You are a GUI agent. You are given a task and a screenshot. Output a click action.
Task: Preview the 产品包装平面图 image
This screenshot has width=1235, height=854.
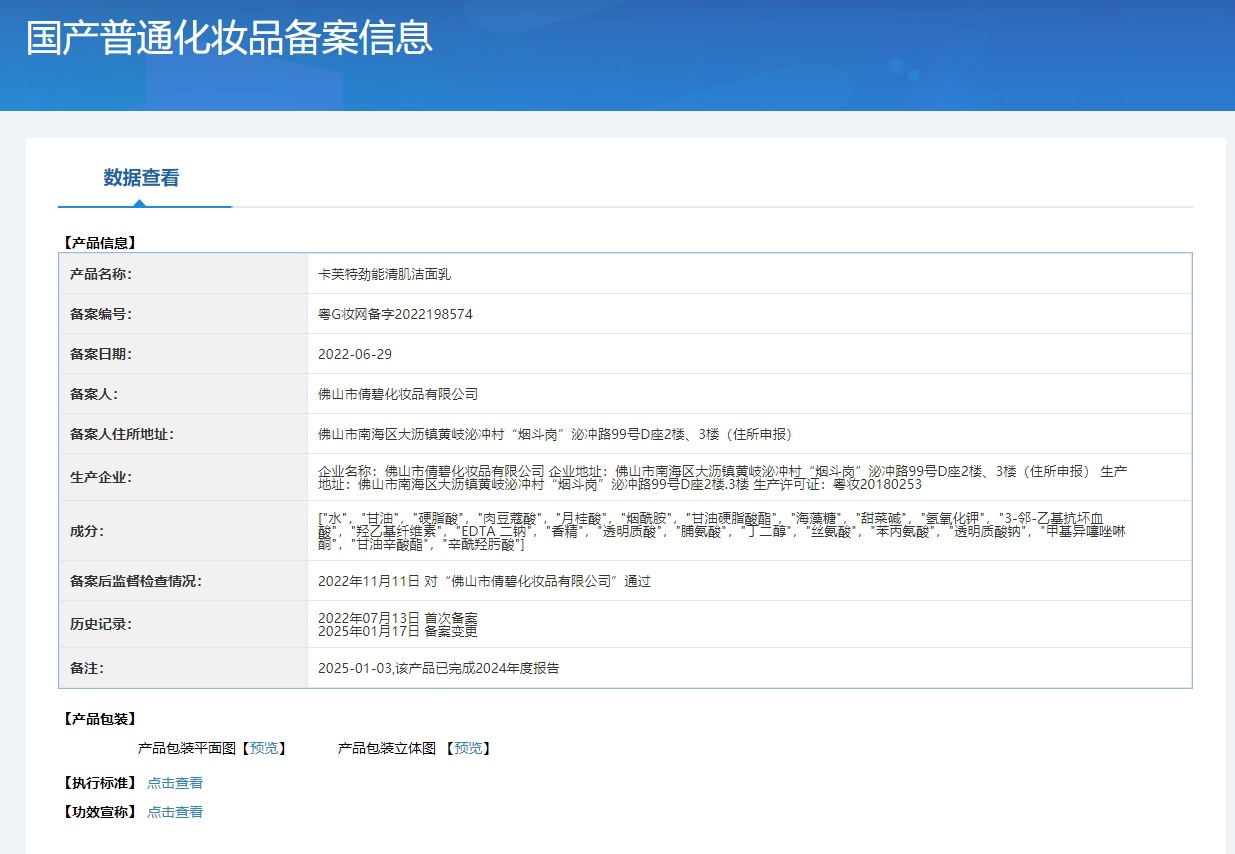pyautogui.click(x=265, y=748)
